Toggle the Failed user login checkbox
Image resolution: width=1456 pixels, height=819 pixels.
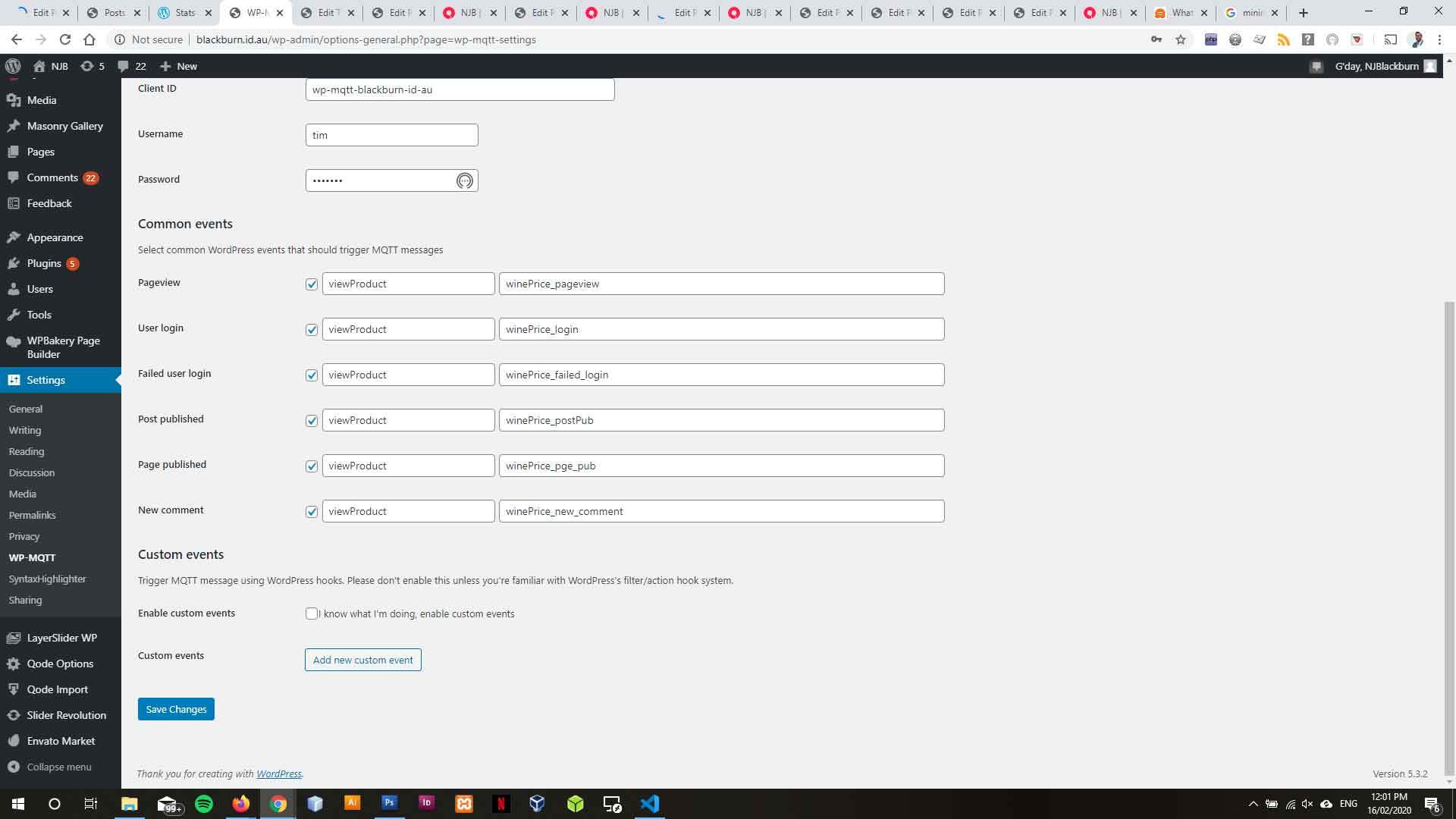click(x=312, y=375)
